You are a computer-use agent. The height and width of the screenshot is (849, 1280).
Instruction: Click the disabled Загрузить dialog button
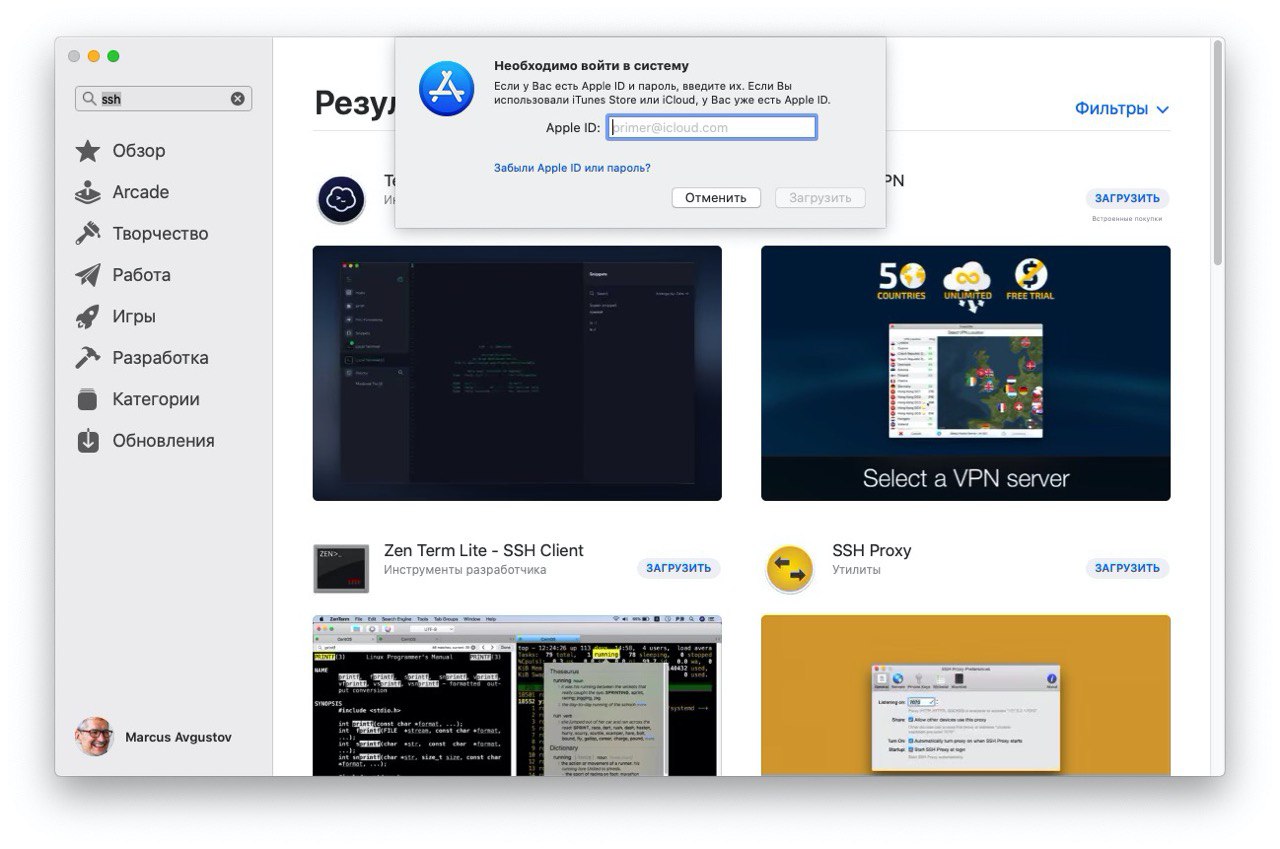820,198
